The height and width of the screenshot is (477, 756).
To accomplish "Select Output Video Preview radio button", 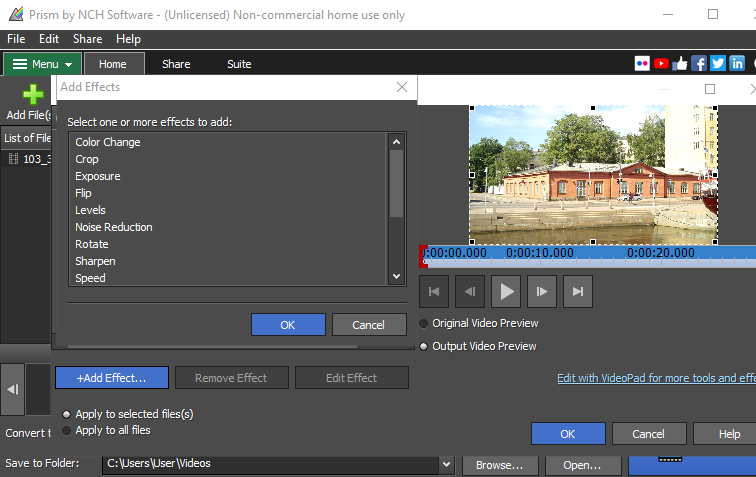I will point(423,346).
